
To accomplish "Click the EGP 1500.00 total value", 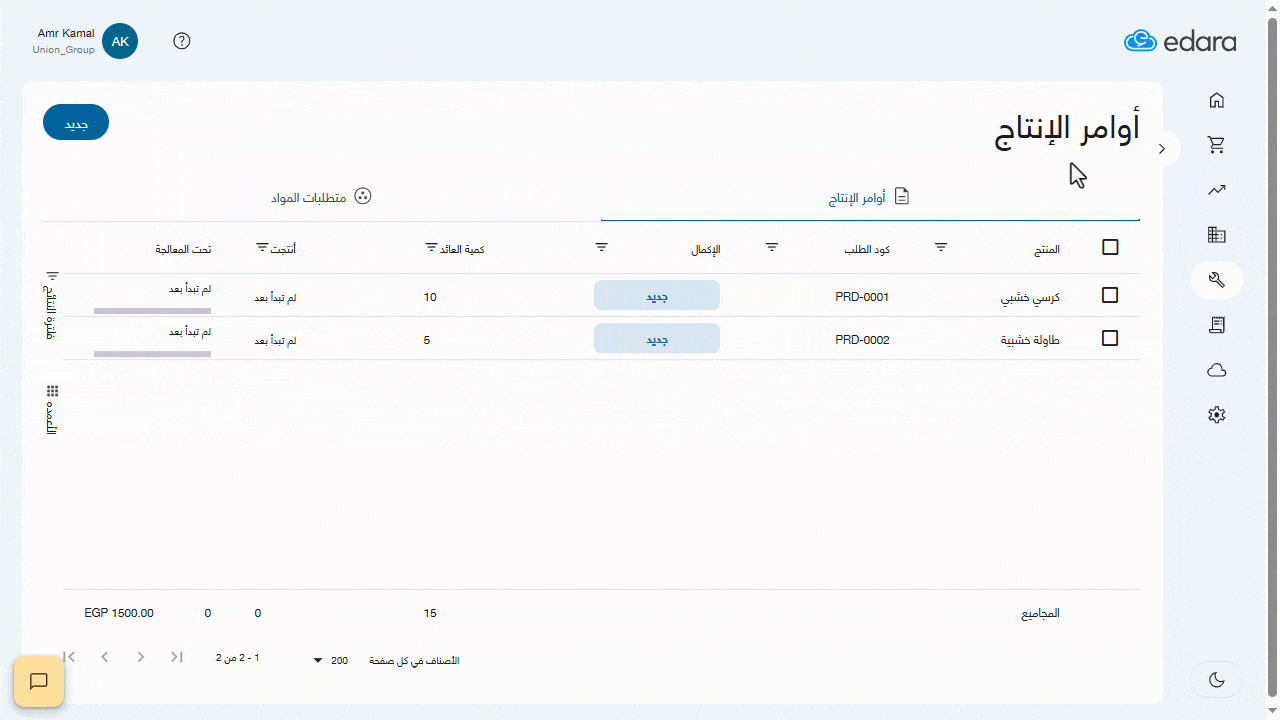I will coord(119,613).
